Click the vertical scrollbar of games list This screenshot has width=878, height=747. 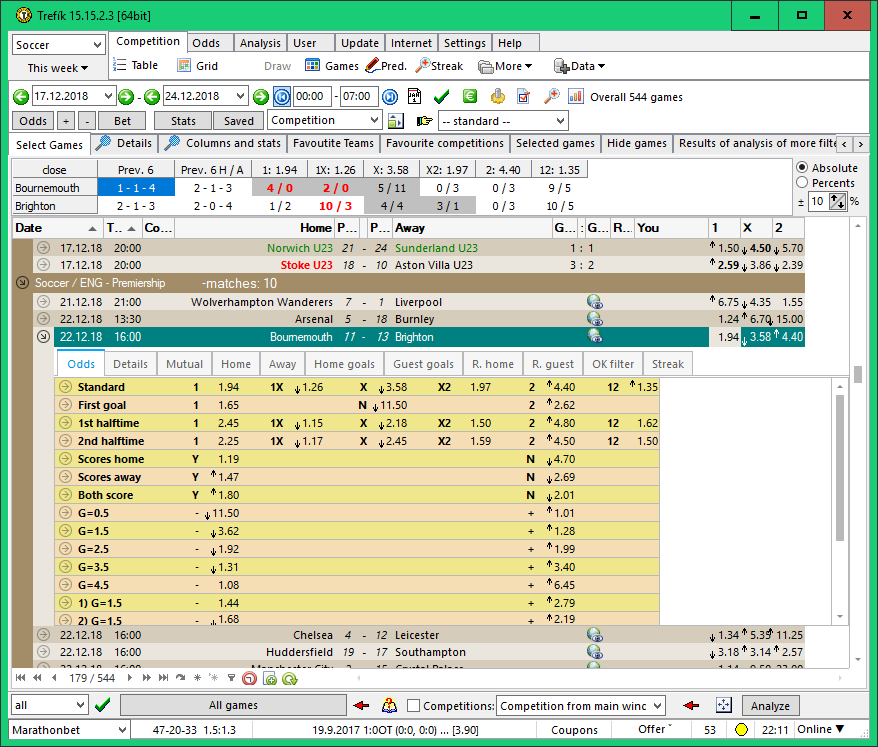[x=857, y=374]
